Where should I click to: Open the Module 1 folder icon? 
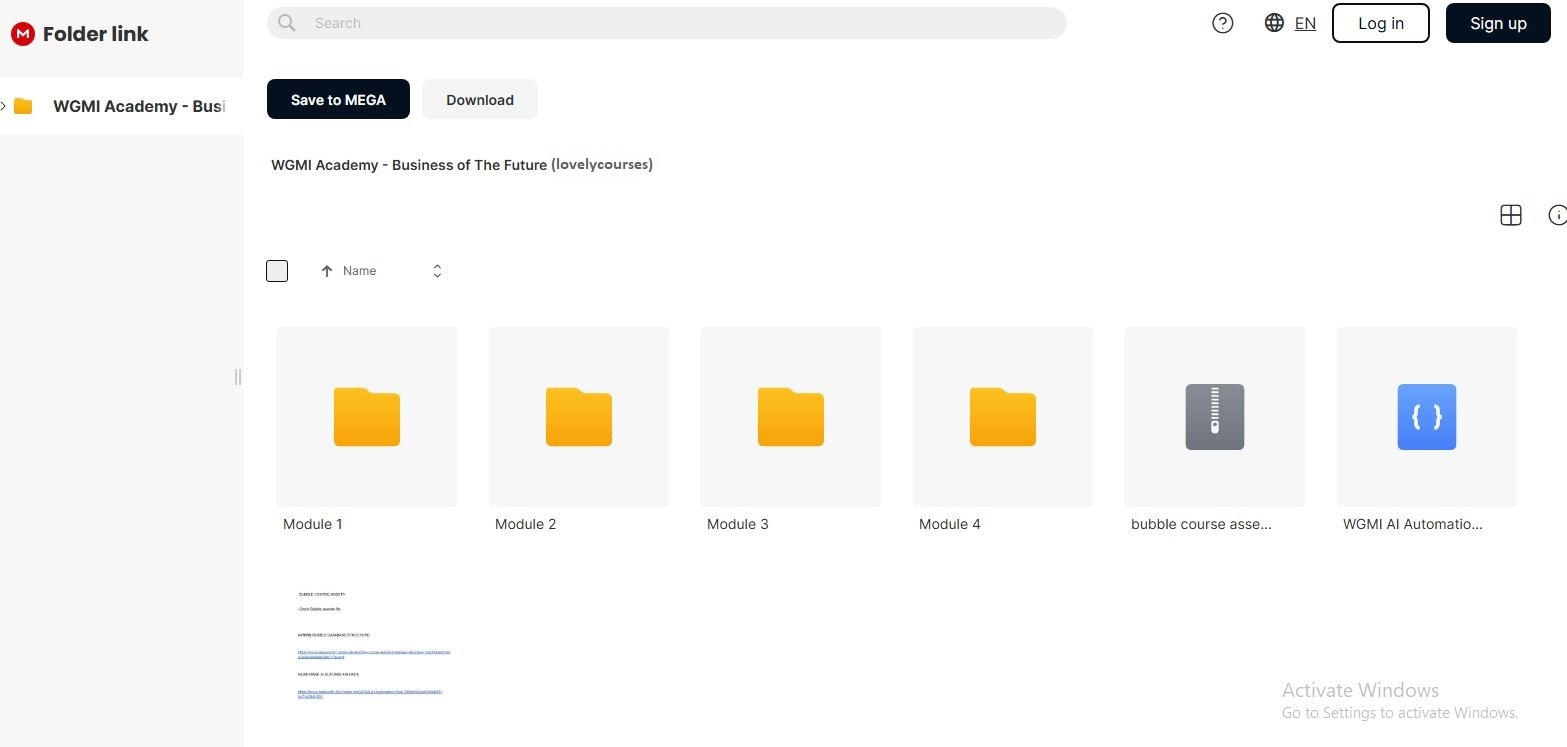[x=366, y=416]
